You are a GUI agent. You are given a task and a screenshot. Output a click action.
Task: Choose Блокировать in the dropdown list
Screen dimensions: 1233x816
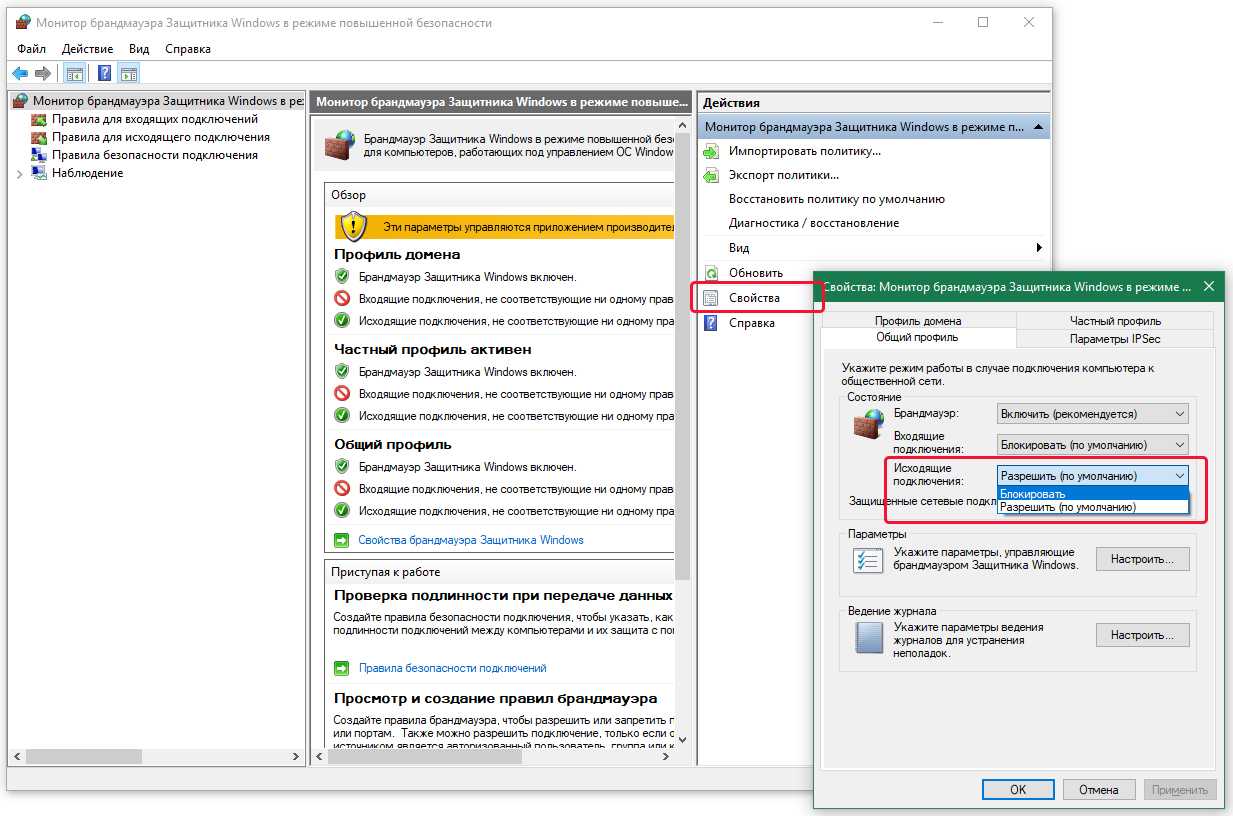pos(1093,494)
